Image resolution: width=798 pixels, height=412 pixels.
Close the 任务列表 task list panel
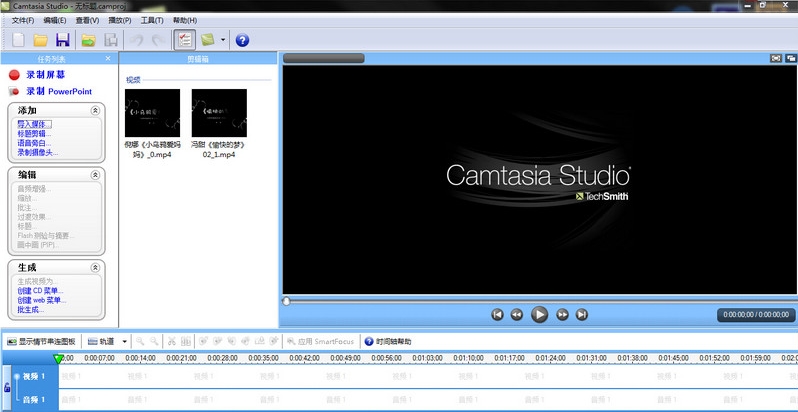[108, 58]
